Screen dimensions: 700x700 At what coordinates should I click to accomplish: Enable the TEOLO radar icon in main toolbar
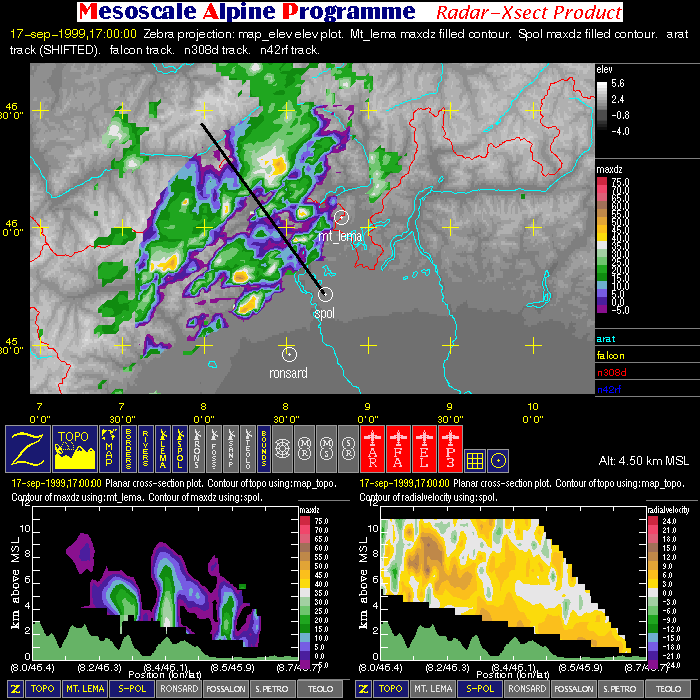(248, 449)
